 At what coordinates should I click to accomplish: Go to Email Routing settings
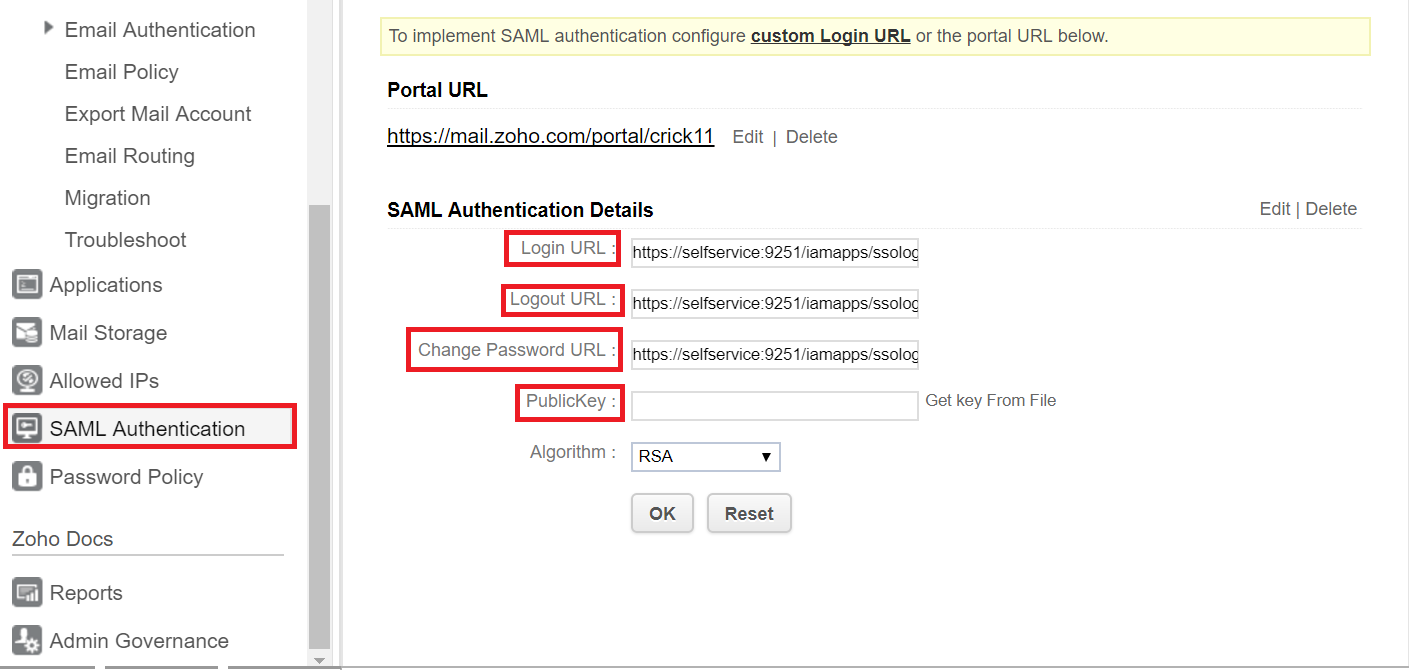(x=129, y=156)
